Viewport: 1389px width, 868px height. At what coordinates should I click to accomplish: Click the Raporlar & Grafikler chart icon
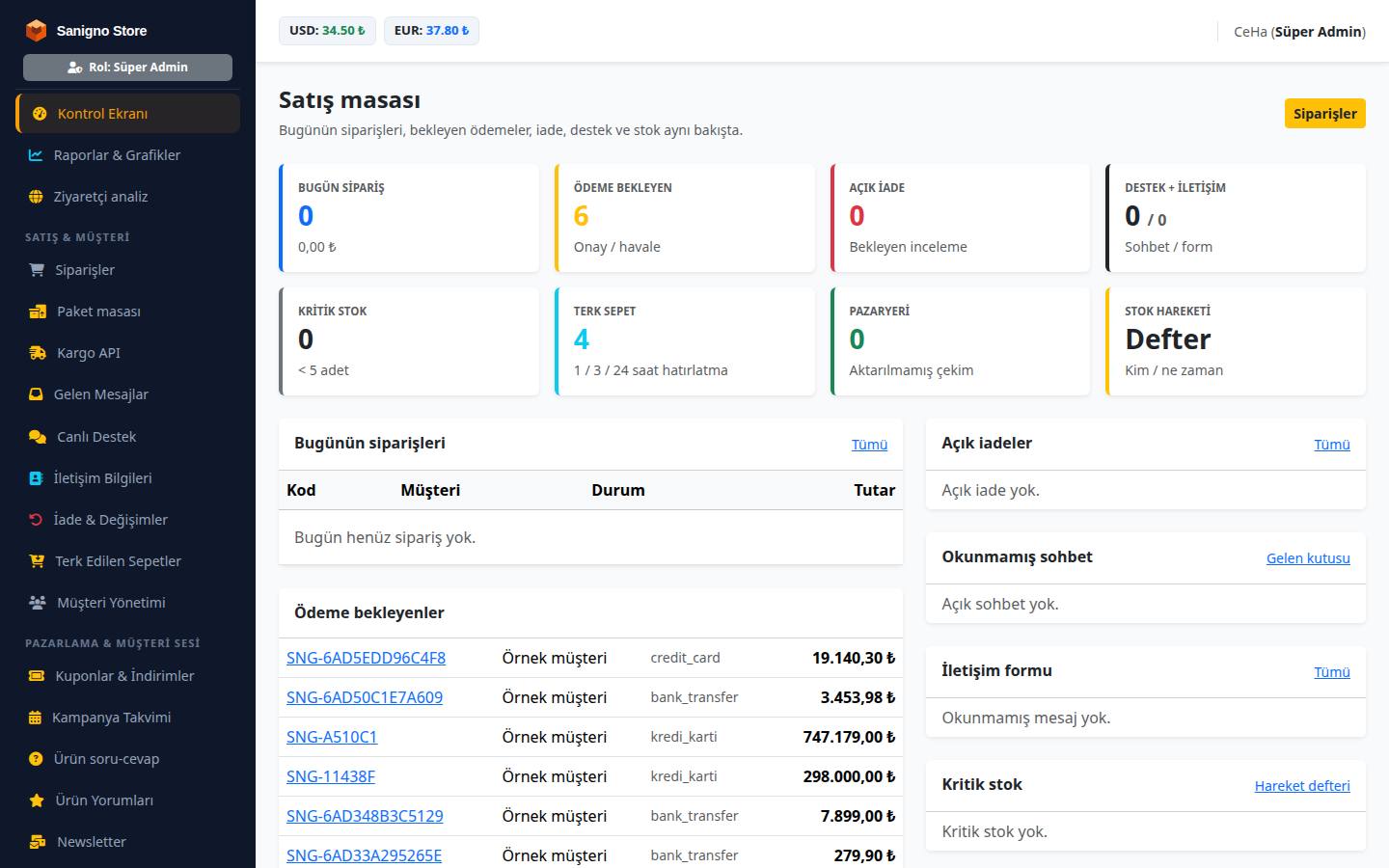coord(36,155)
